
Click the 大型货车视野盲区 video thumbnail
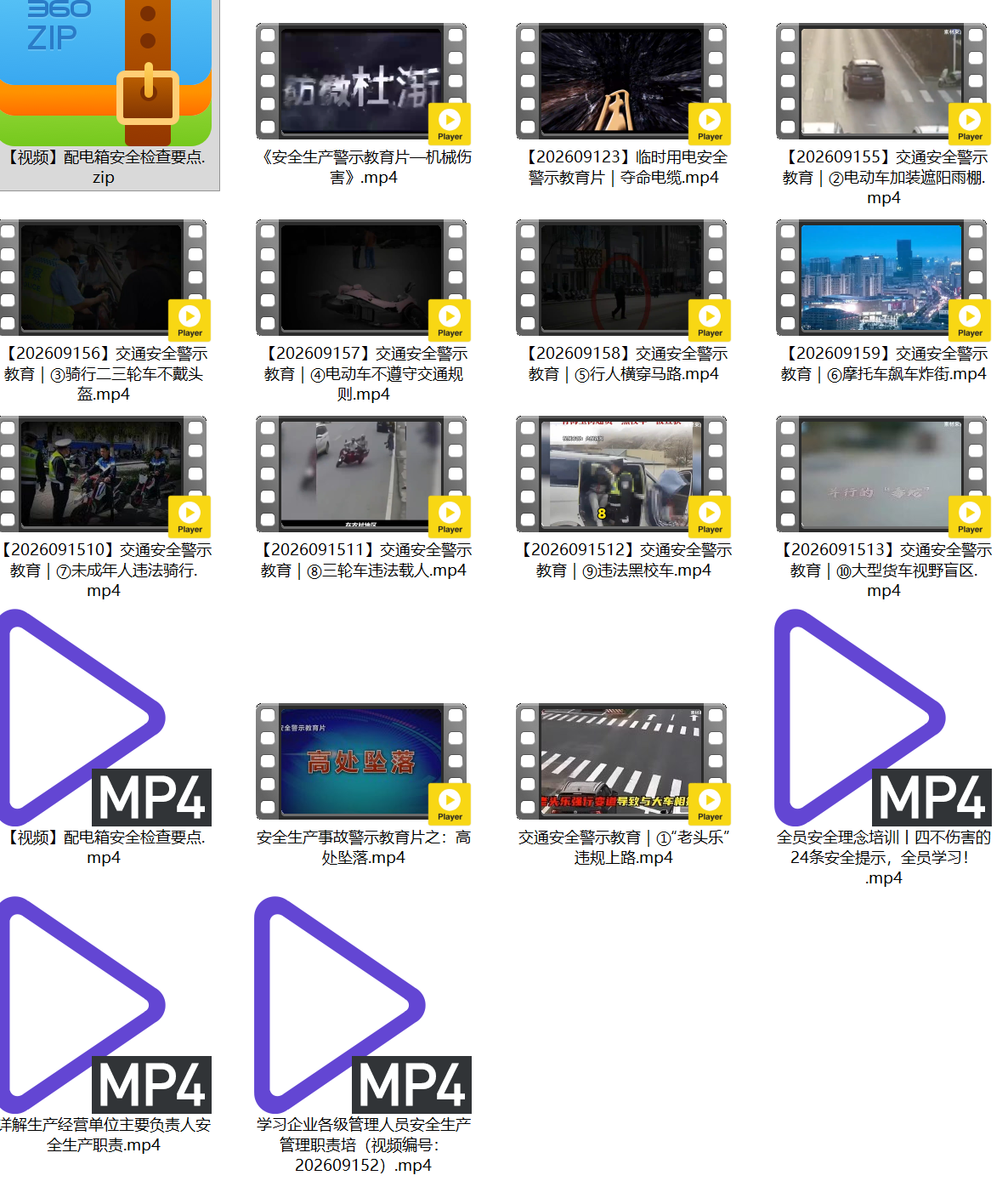pos(881,474)
